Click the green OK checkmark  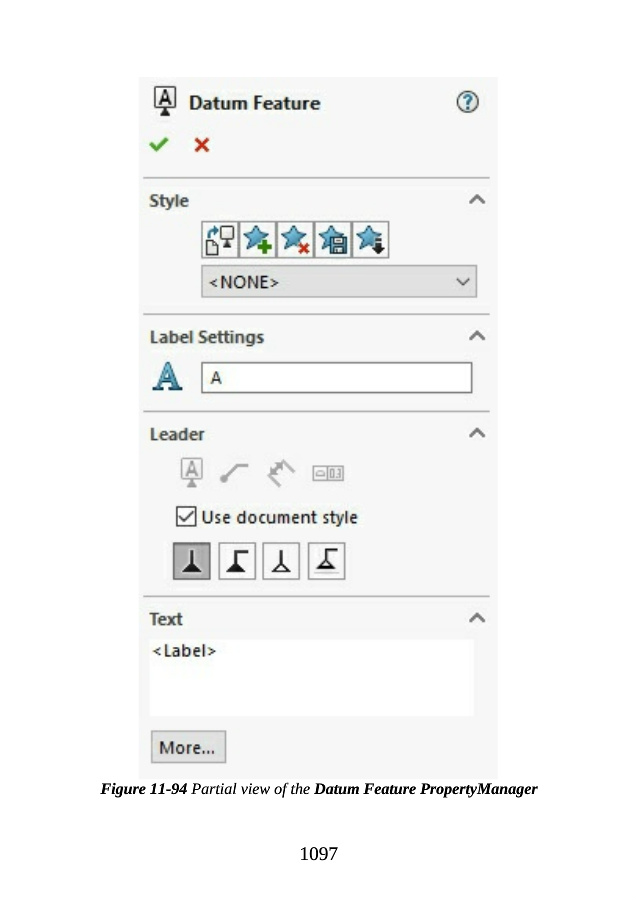(158, 145)
